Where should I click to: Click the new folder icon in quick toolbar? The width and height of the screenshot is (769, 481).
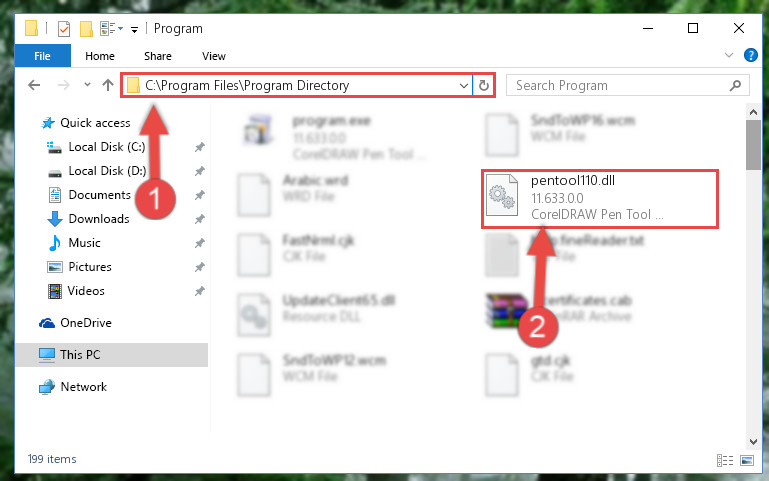pyautogui.click(x=86, y=29)
